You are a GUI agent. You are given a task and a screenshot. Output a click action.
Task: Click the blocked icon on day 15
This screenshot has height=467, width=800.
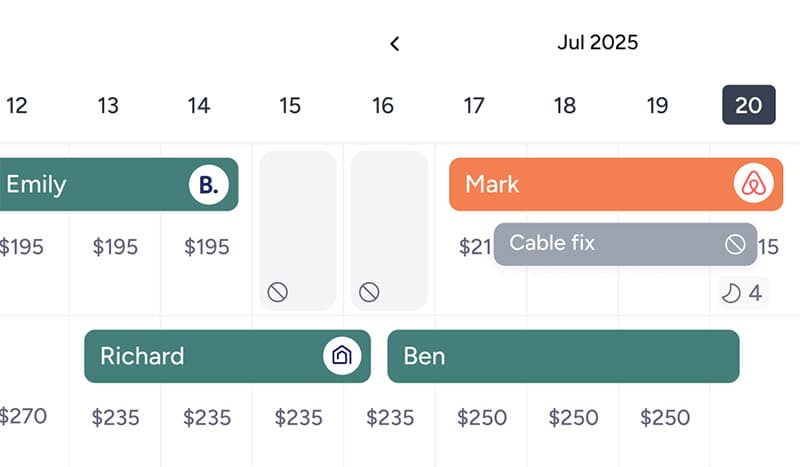pos(278,292)
